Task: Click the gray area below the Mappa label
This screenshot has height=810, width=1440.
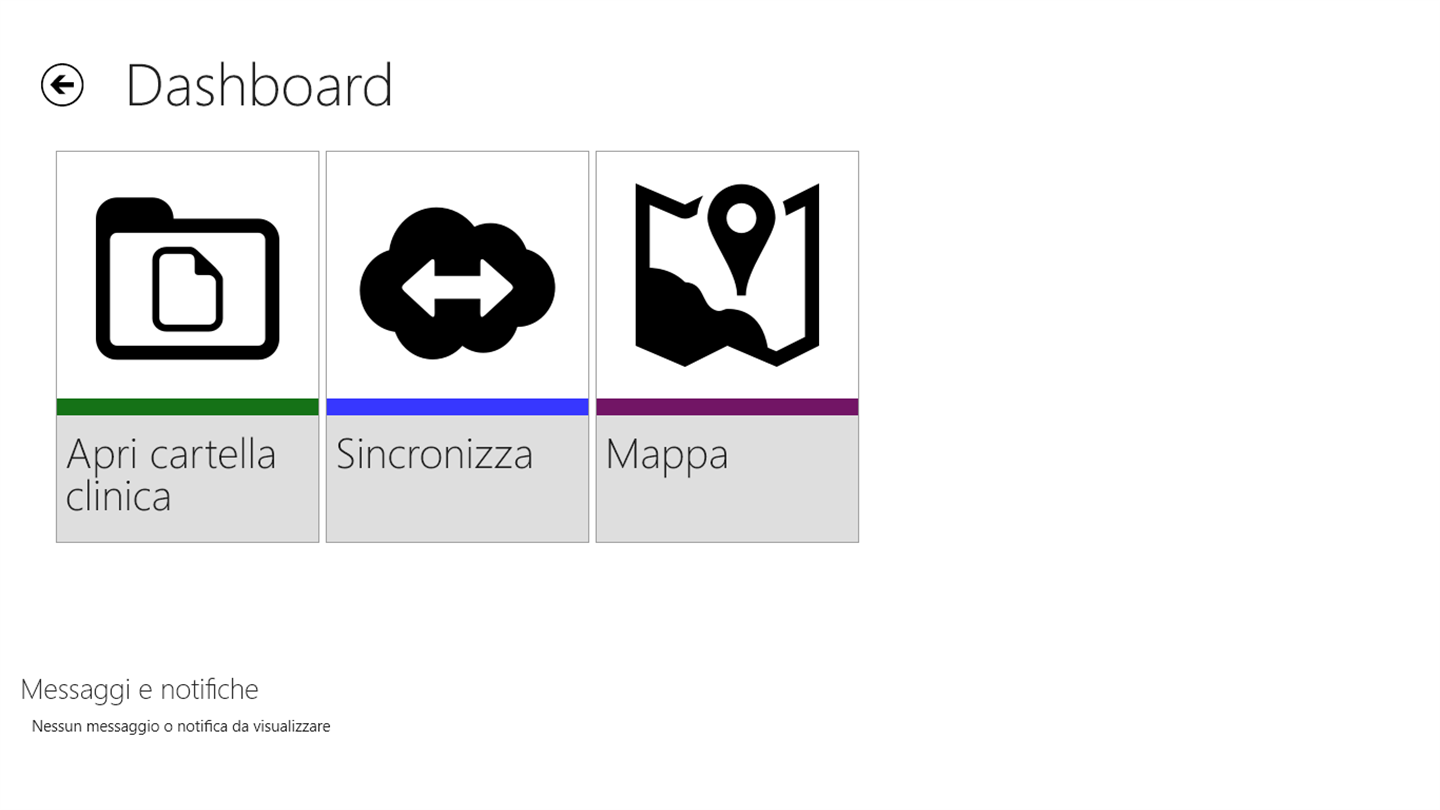Action: point(727,512)
